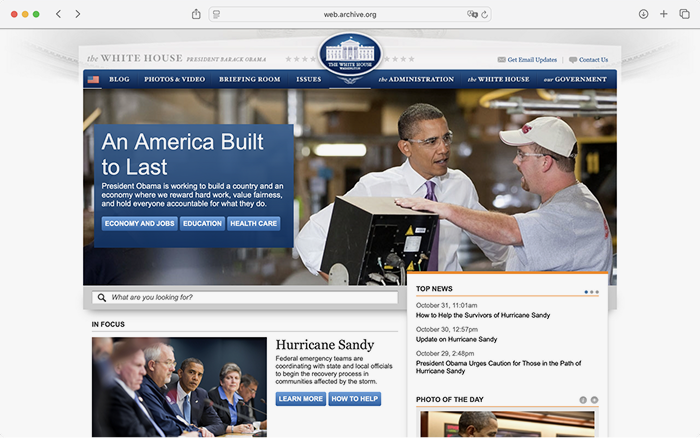Open the Administration menu
Image resolution: width=700 pixels, height=438 pixels.
pos(416,79)
